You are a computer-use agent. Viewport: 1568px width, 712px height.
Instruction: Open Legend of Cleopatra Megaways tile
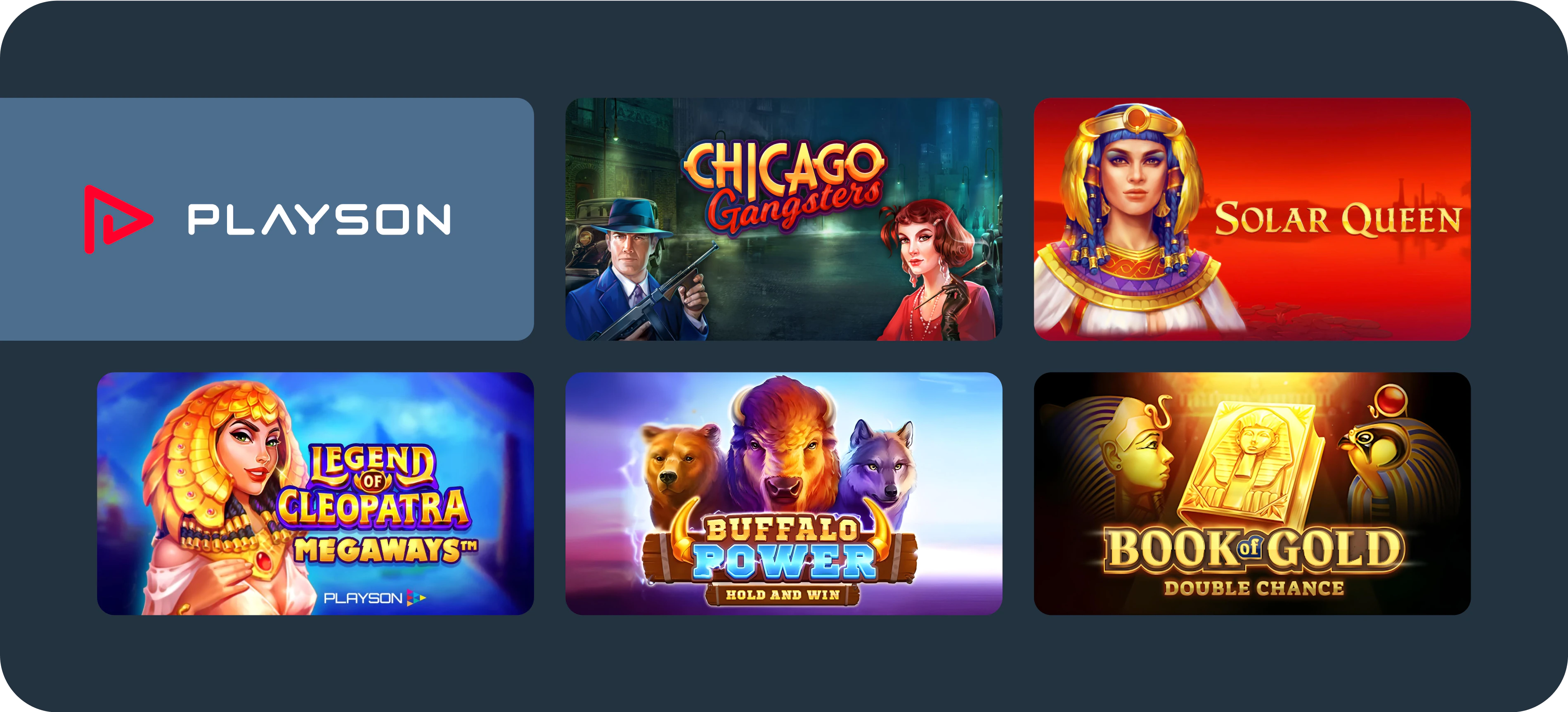pos(315,494)
